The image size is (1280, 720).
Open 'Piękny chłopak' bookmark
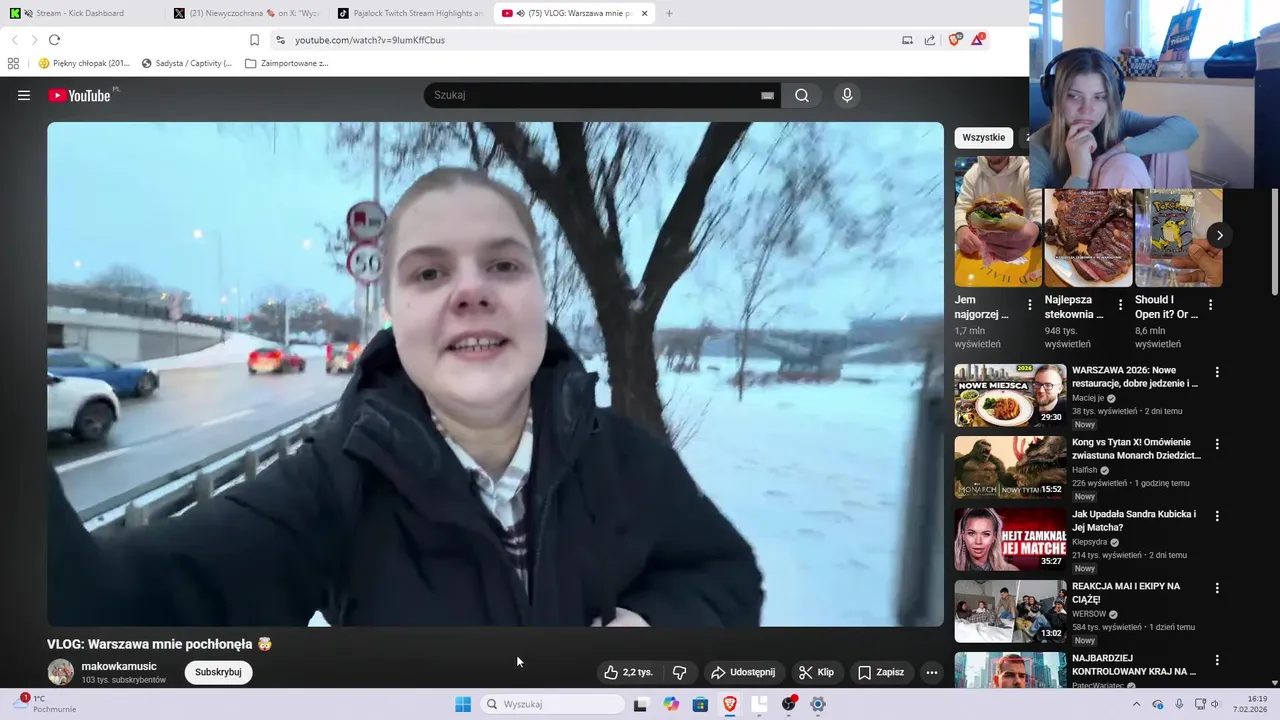pos(84,63)
